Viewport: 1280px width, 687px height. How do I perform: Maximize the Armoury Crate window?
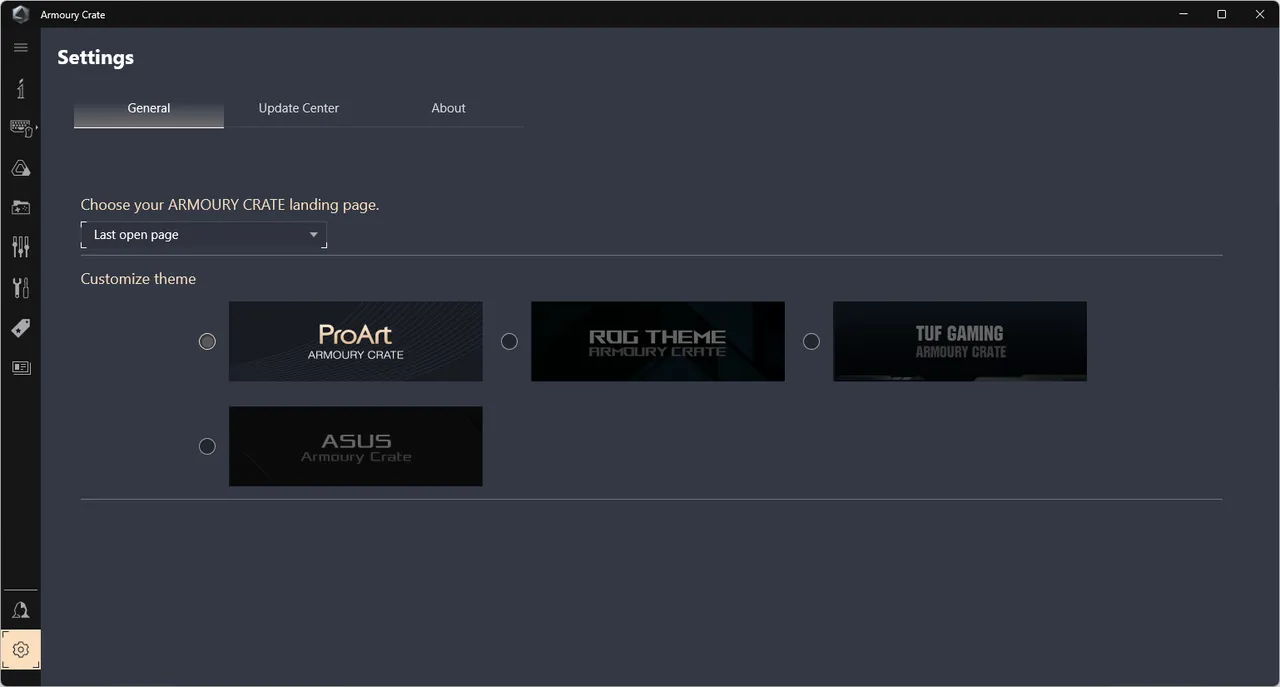1221,14
